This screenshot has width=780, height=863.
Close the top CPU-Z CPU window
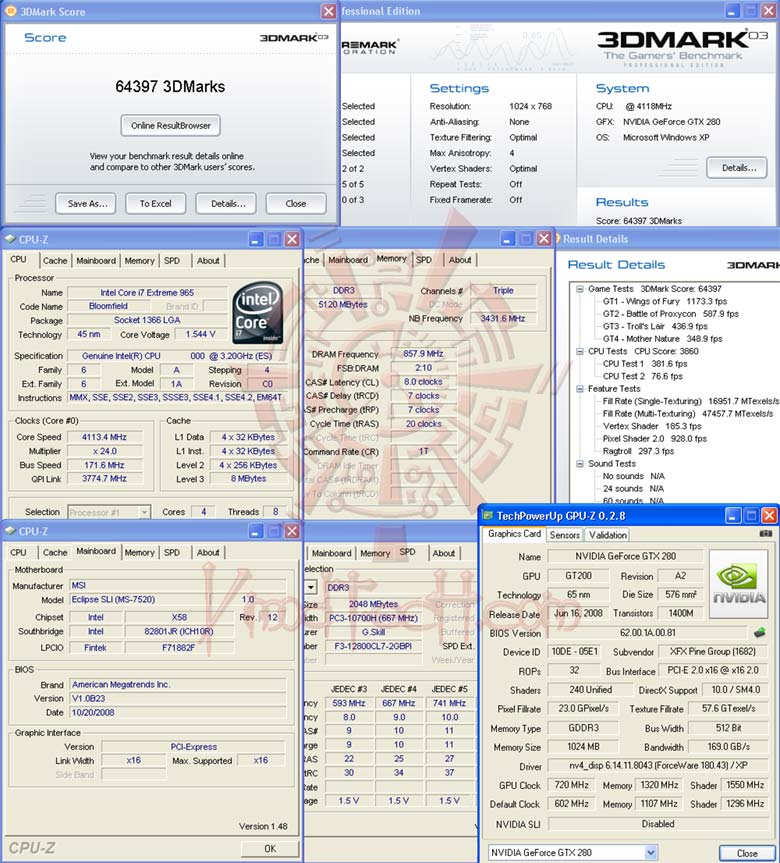[x=292, y=239]
